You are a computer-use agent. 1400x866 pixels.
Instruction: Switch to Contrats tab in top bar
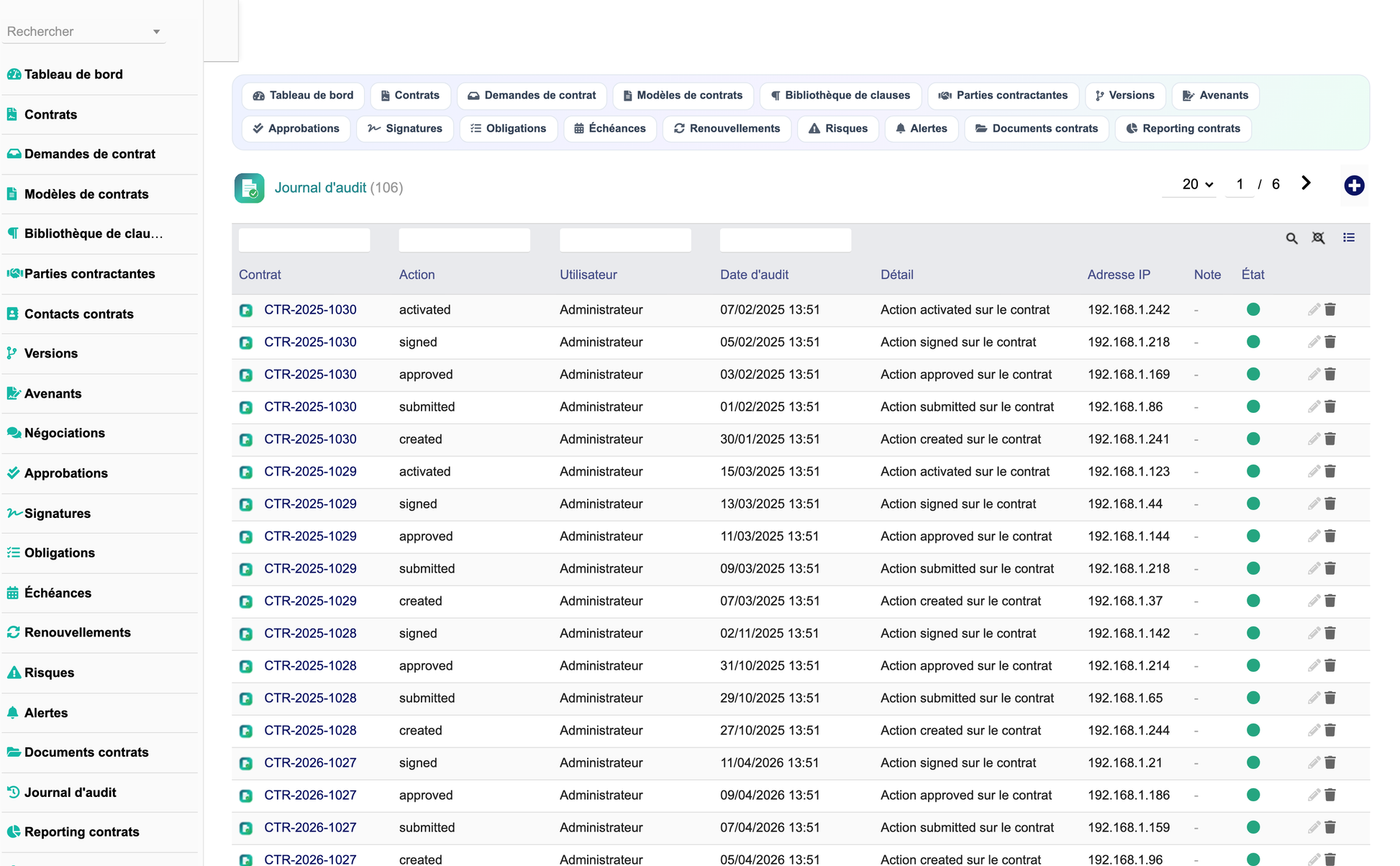click(x=410, y=95)
